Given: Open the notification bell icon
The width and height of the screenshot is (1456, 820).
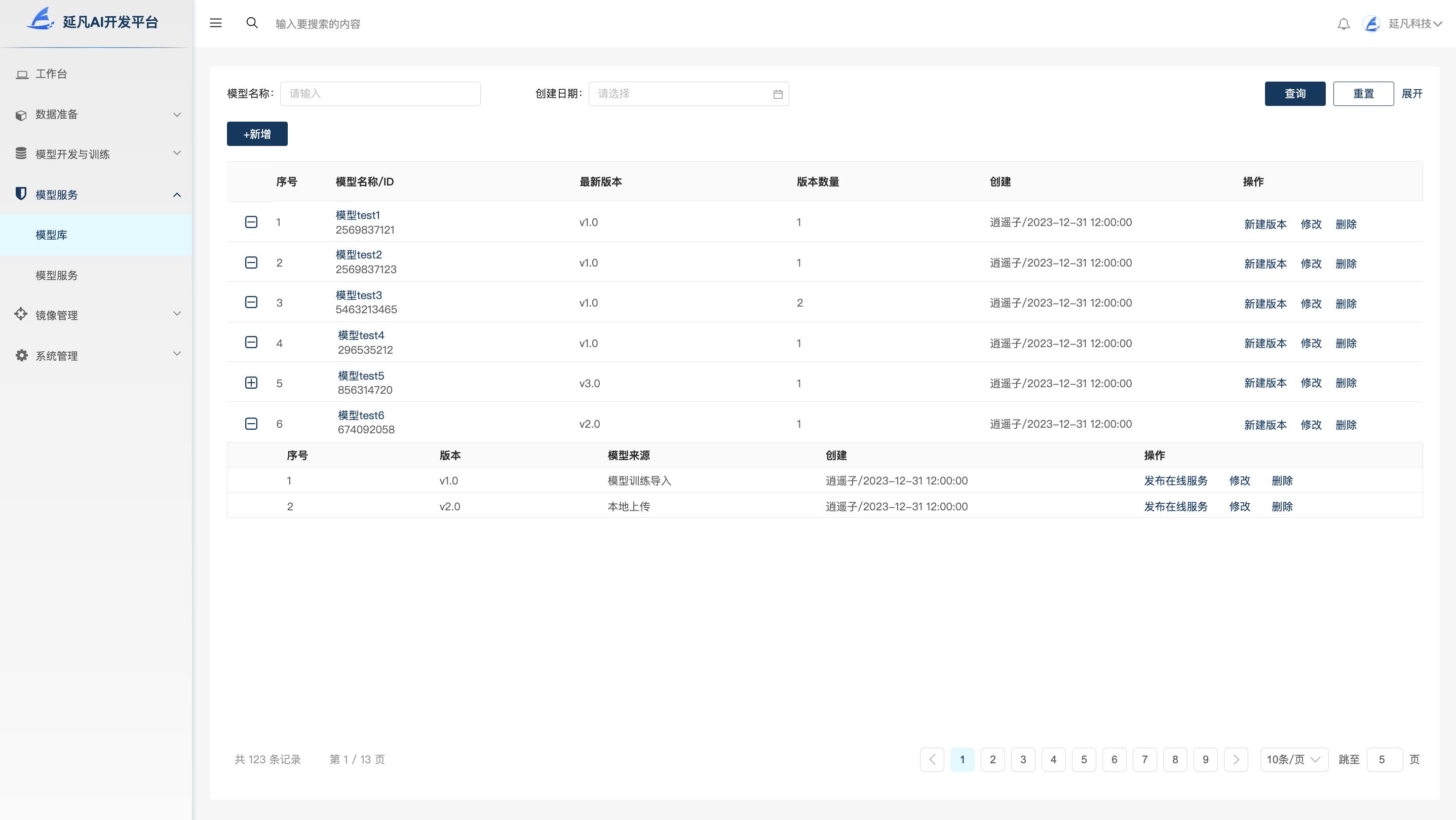Looking at the screenshot, I should point(1343,23).
